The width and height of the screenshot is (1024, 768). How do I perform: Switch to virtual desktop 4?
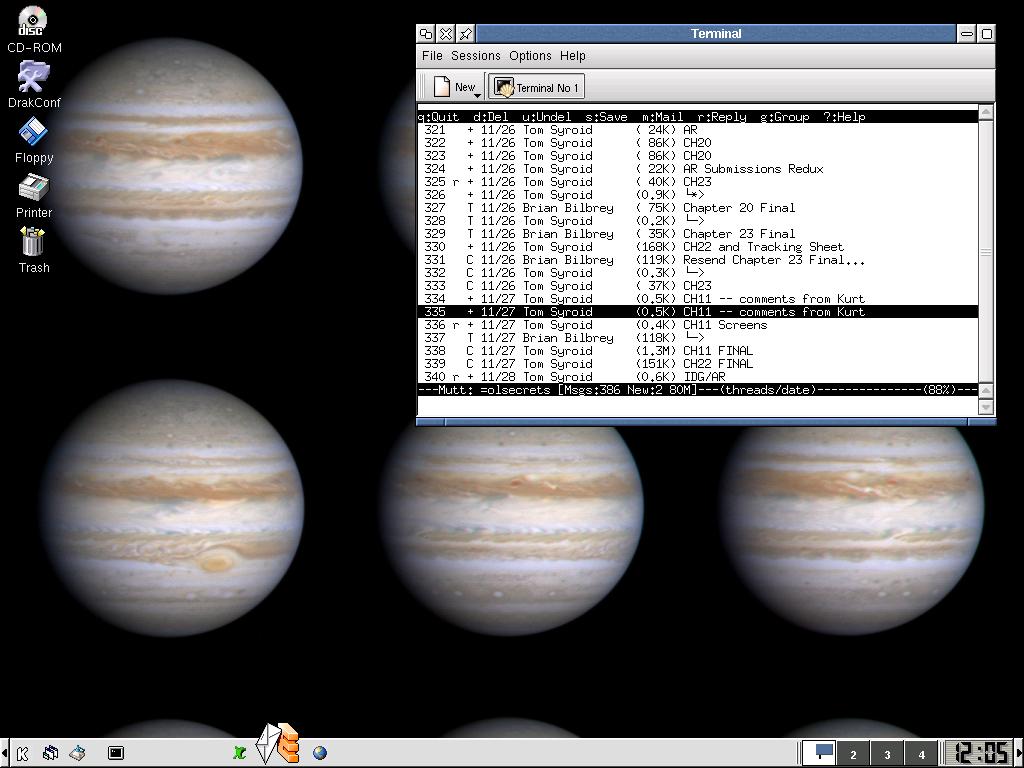tap(921, 754)
